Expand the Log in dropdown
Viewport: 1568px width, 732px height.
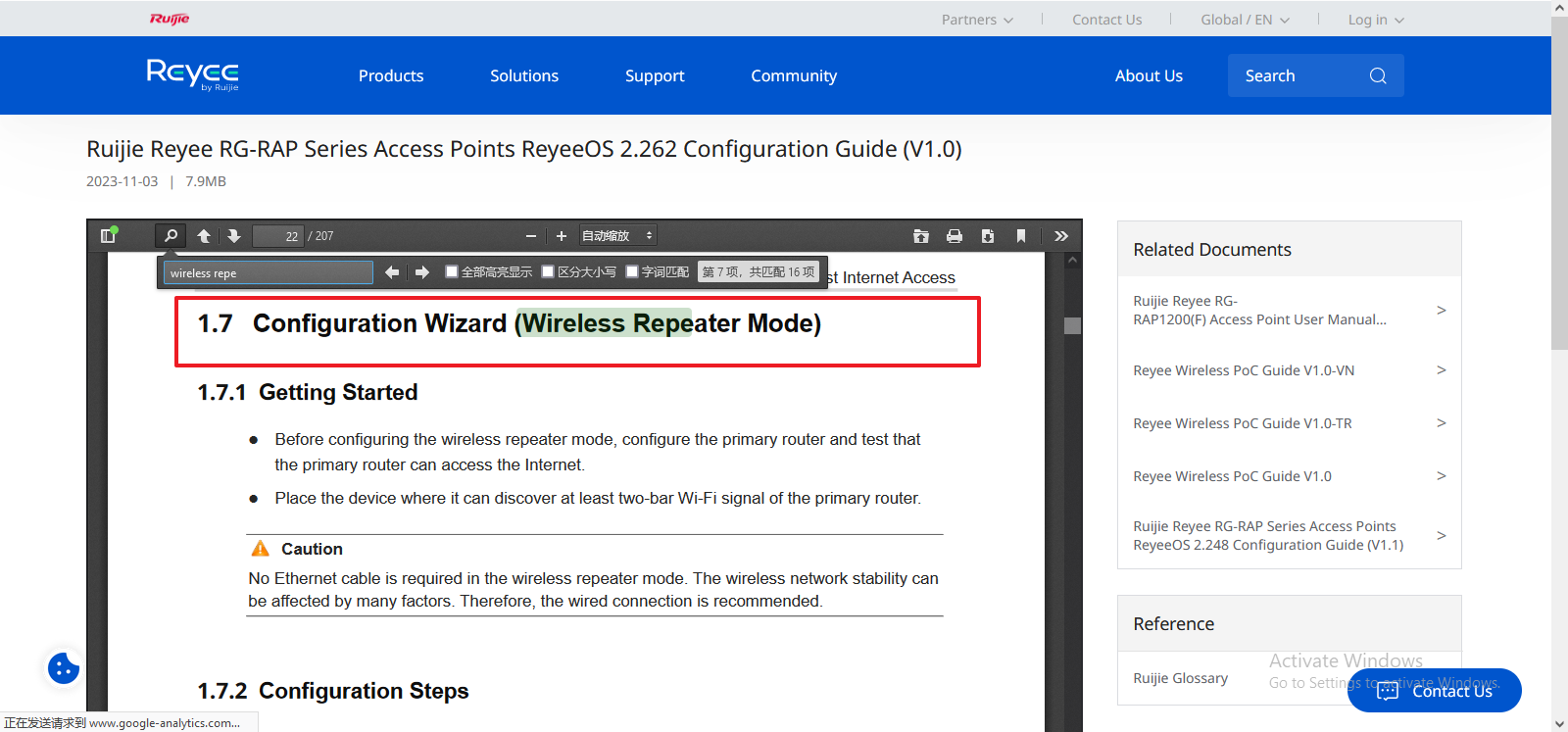coord(1376,20)
